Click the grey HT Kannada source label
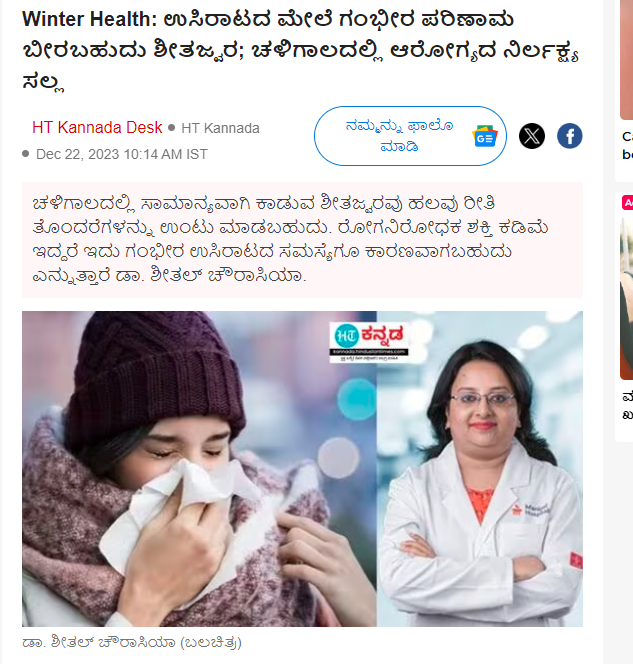The image size is (633, 664). coord(220,128)
